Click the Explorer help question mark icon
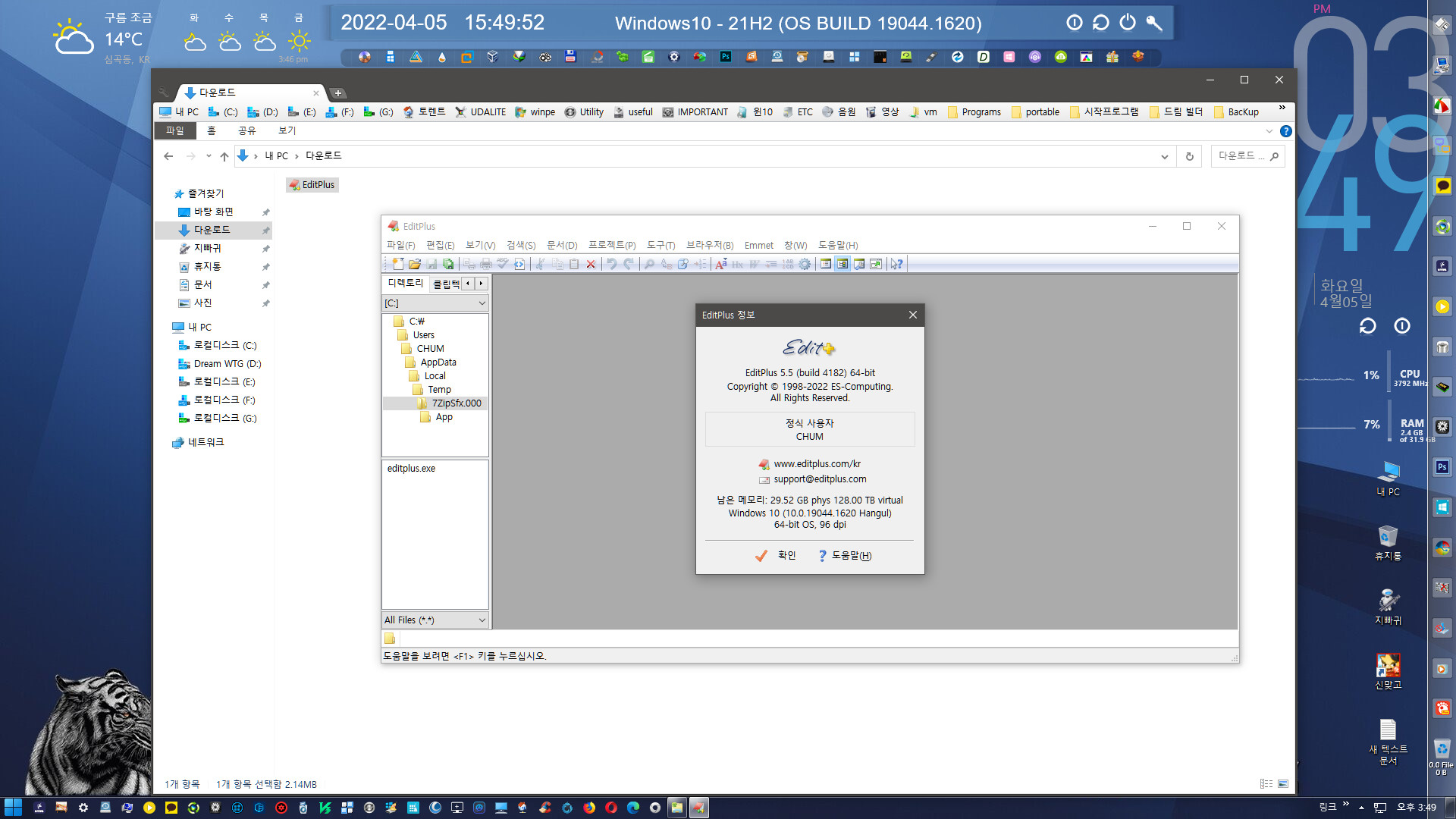Viewport: 1456px width, 819px height. pos(1285,131)
